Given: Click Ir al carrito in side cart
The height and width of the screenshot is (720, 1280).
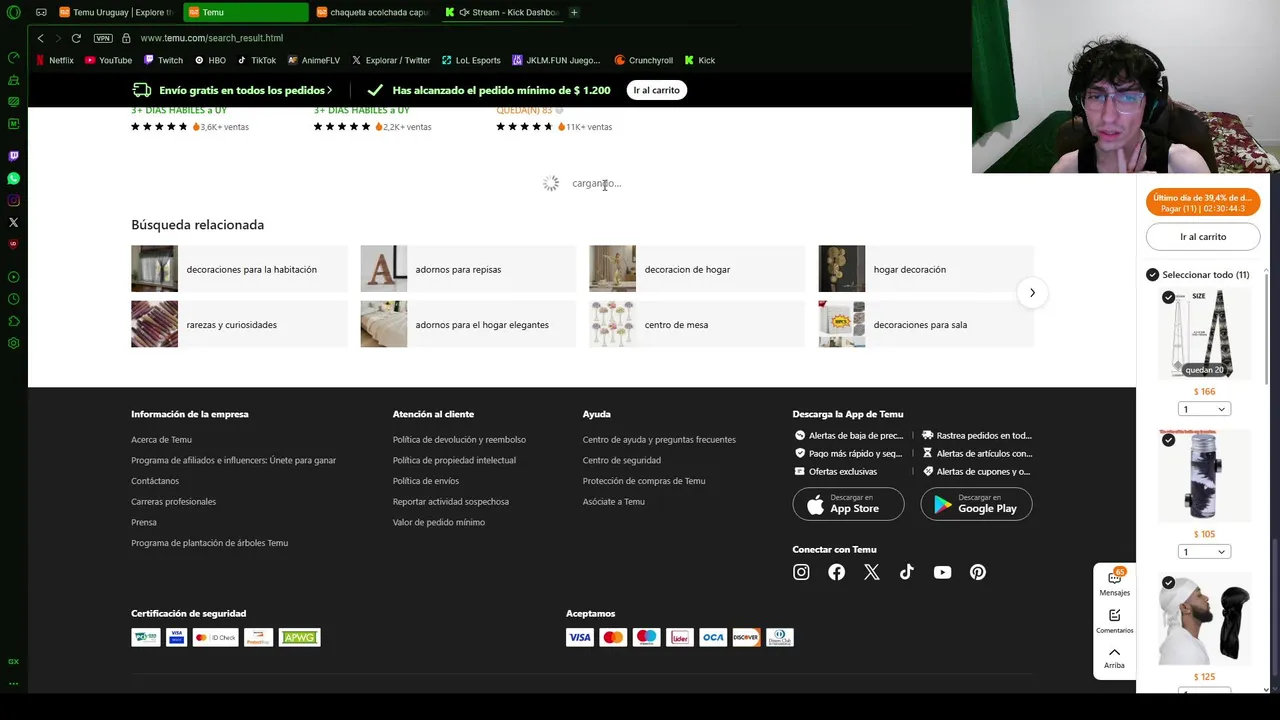Looking at the screenshot, I should [1203, 237].
